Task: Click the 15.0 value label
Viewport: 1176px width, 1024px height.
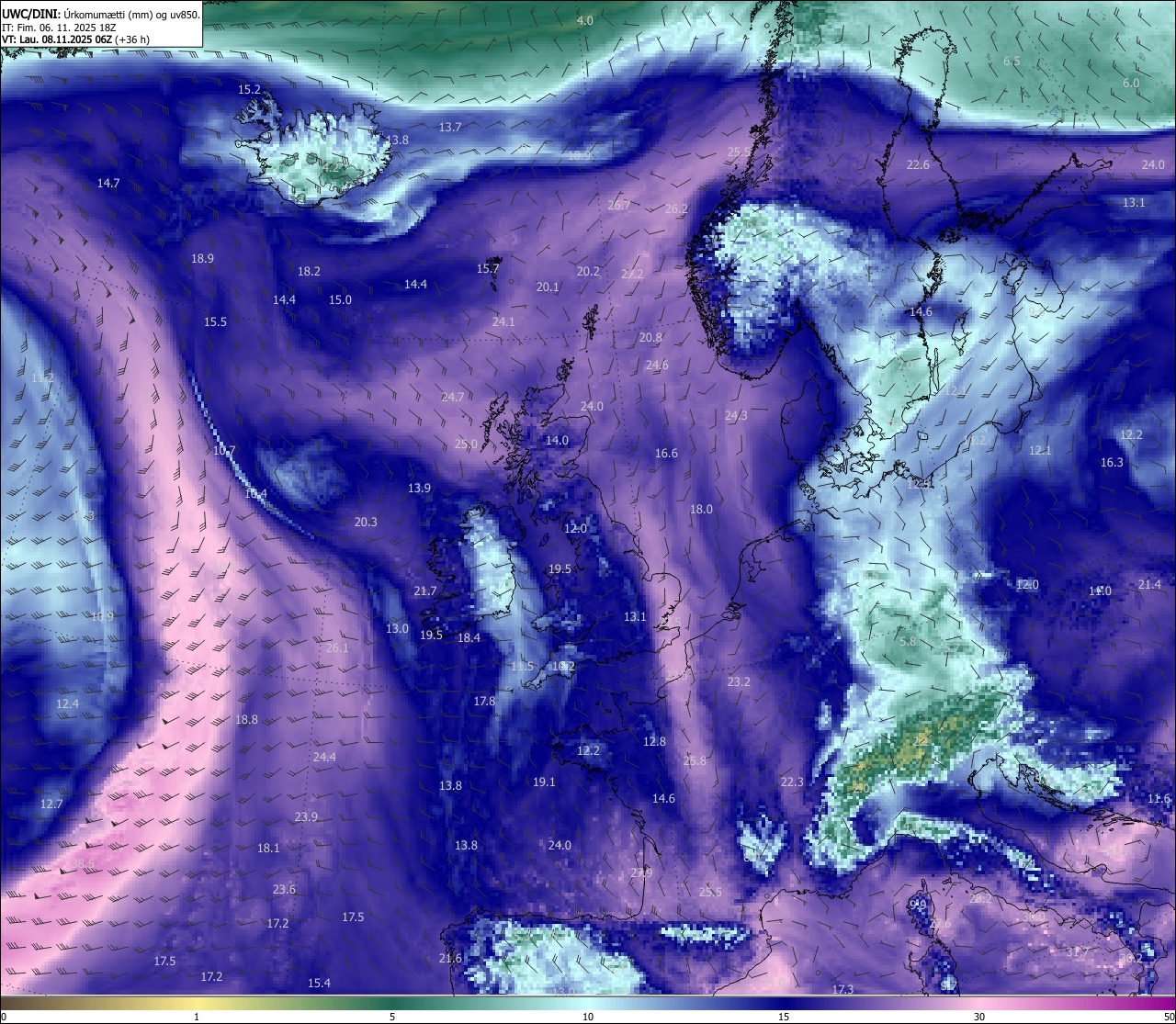Action: [340, 300]
